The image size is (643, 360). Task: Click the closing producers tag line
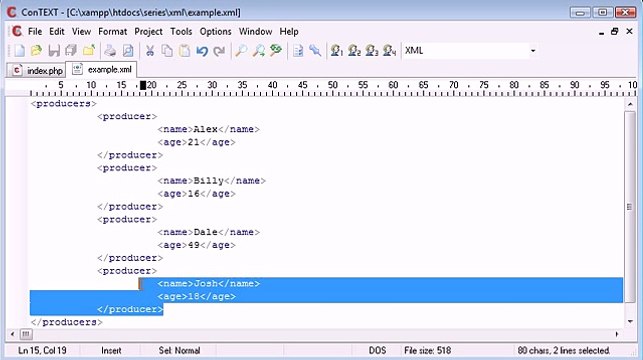pos(66,322)
